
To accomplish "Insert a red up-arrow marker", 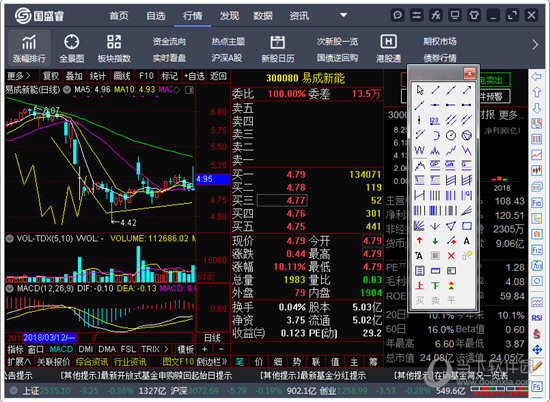I will [420, 241].
